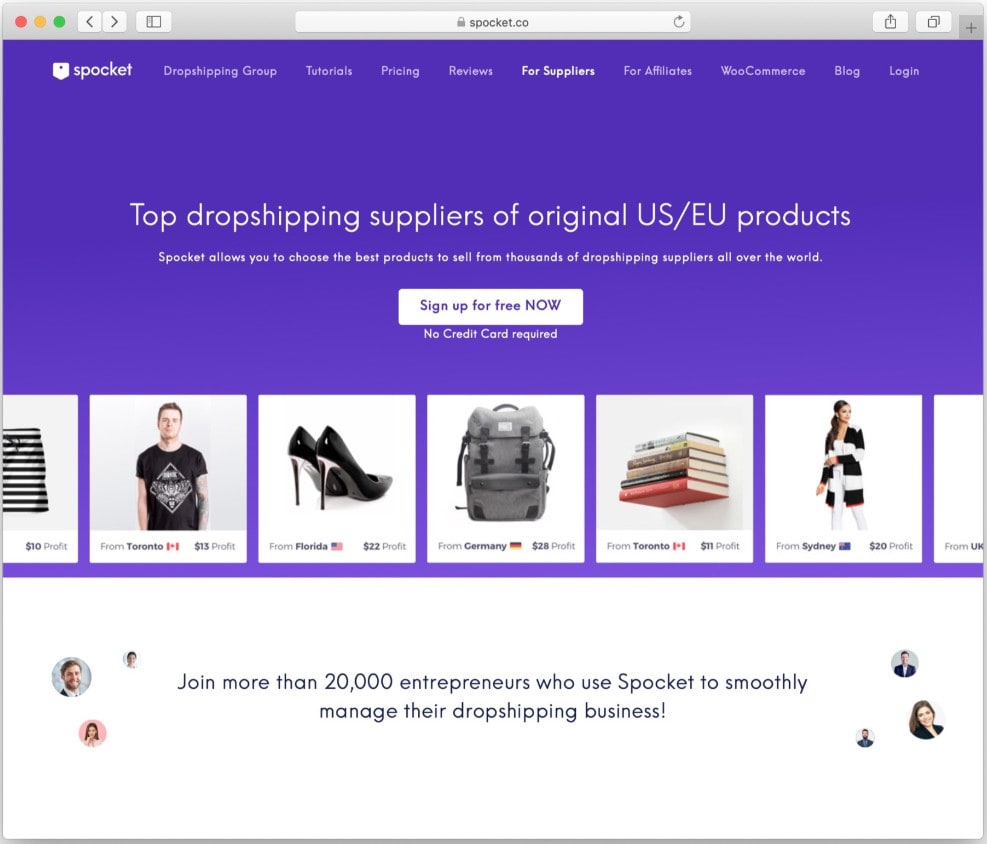Open the Pricing menu item
Viewport: 987px width, 844px height.
coord(400,71)
